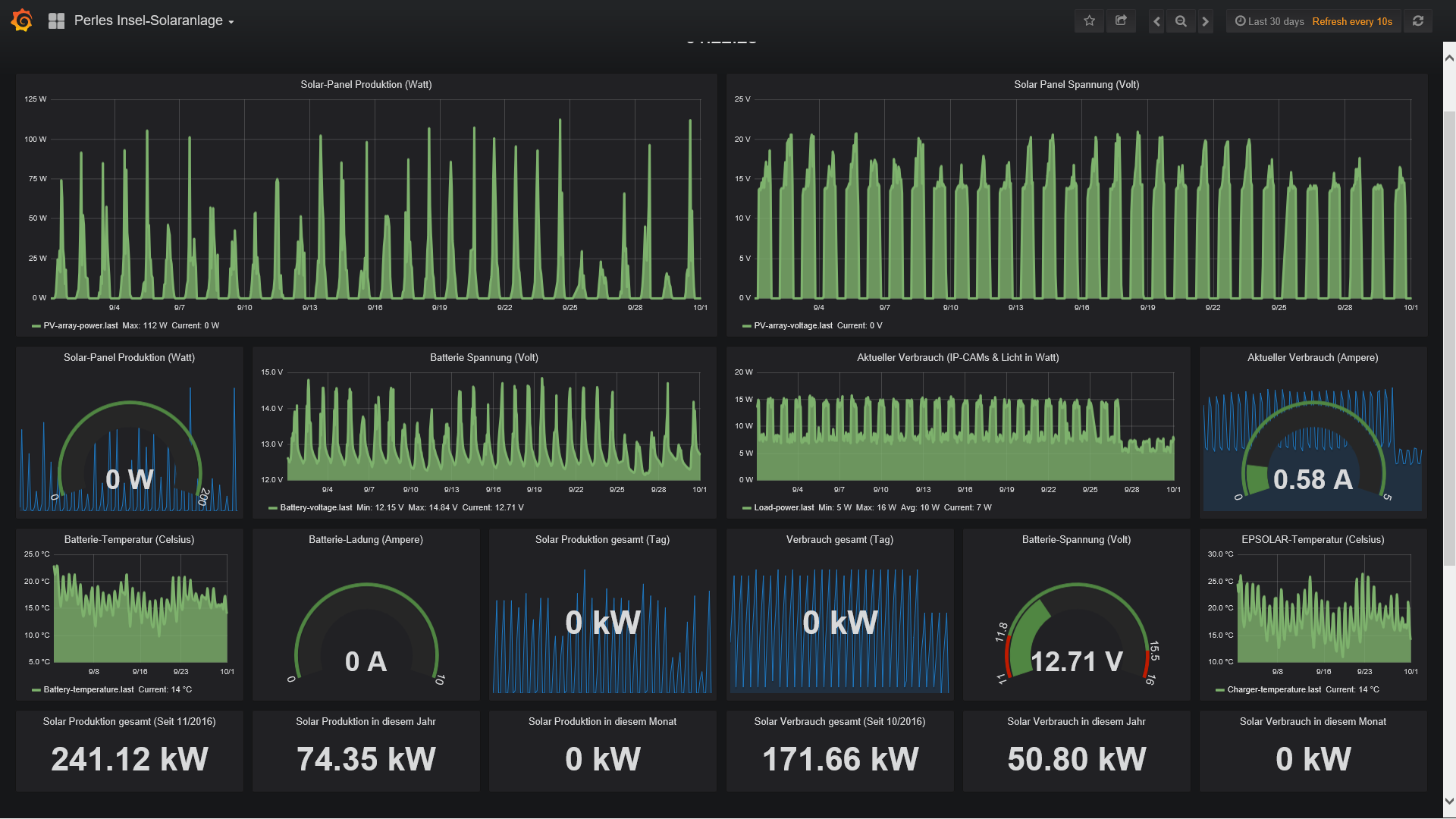Click the Refresh every 10s text

1352,21
